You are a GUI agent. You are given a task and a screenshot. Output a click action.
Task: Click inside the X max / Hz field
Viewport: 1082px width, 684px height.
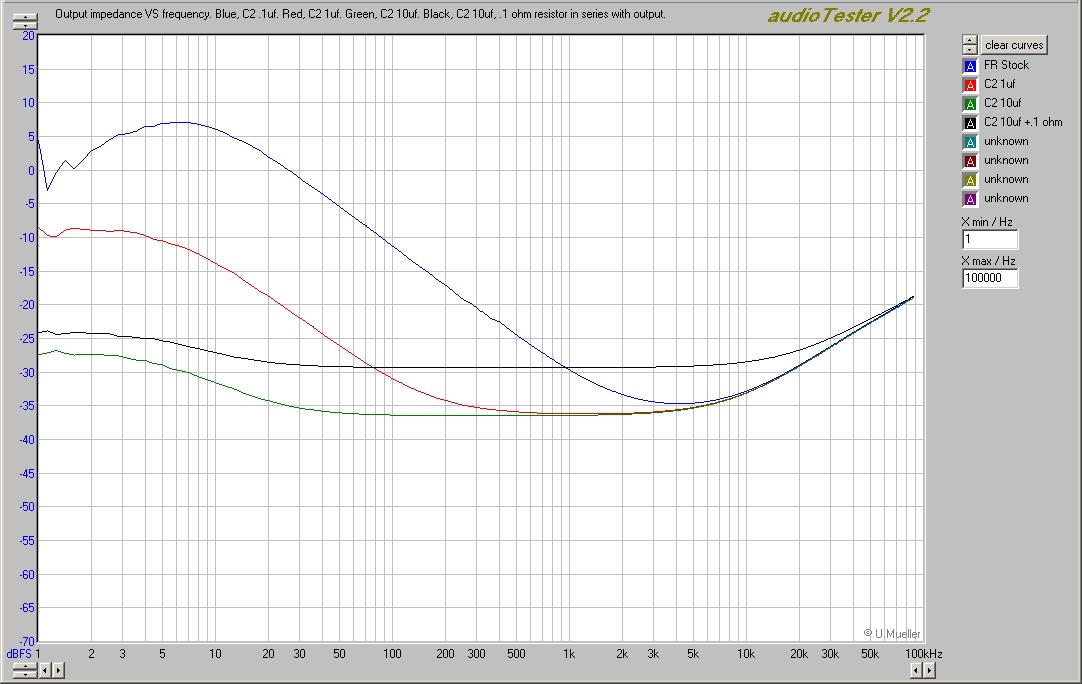click(x=988, y=278)
